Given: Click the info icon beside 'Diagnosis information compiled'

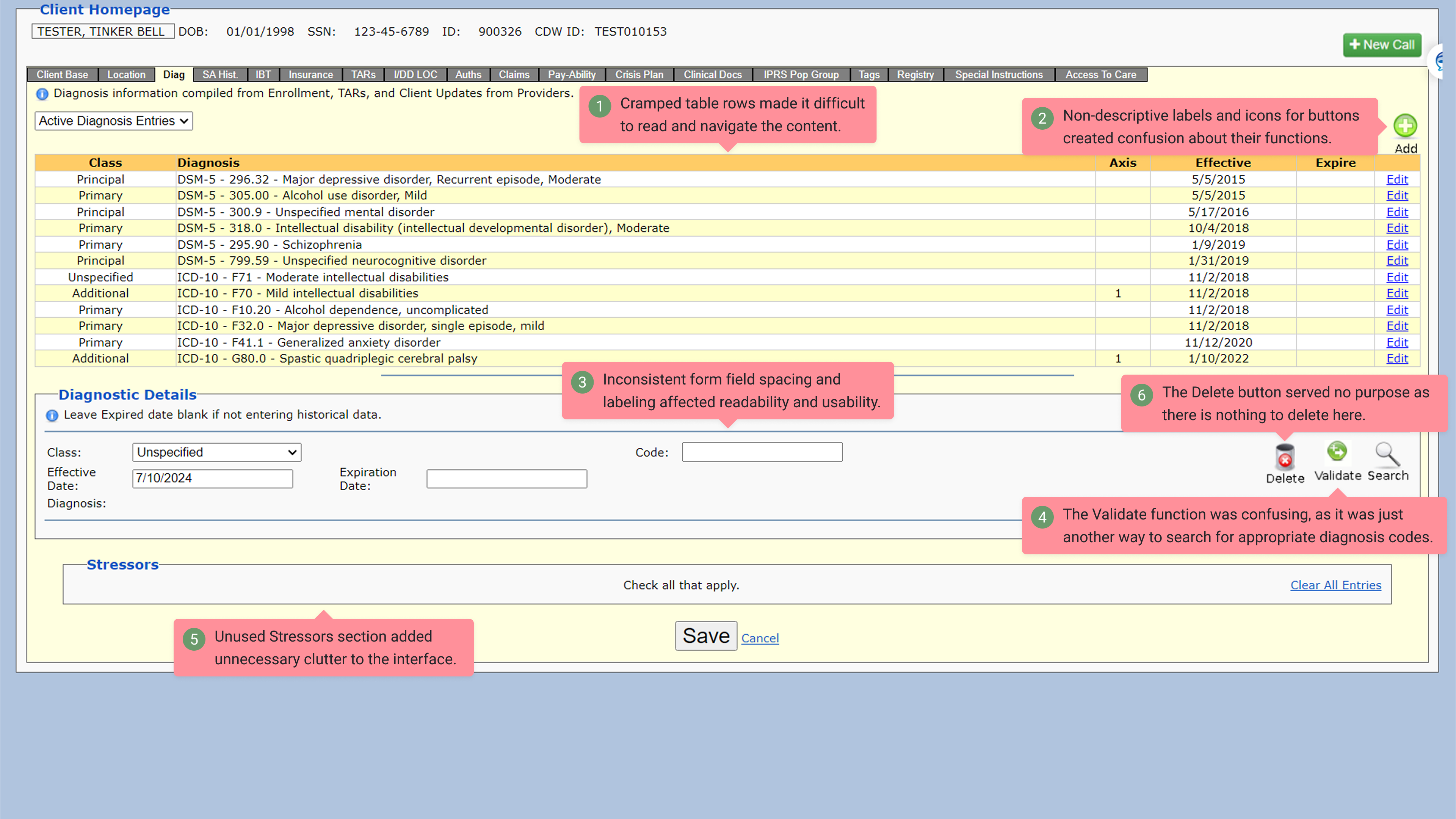Looking at the screenshot, I should pos(42,94).
